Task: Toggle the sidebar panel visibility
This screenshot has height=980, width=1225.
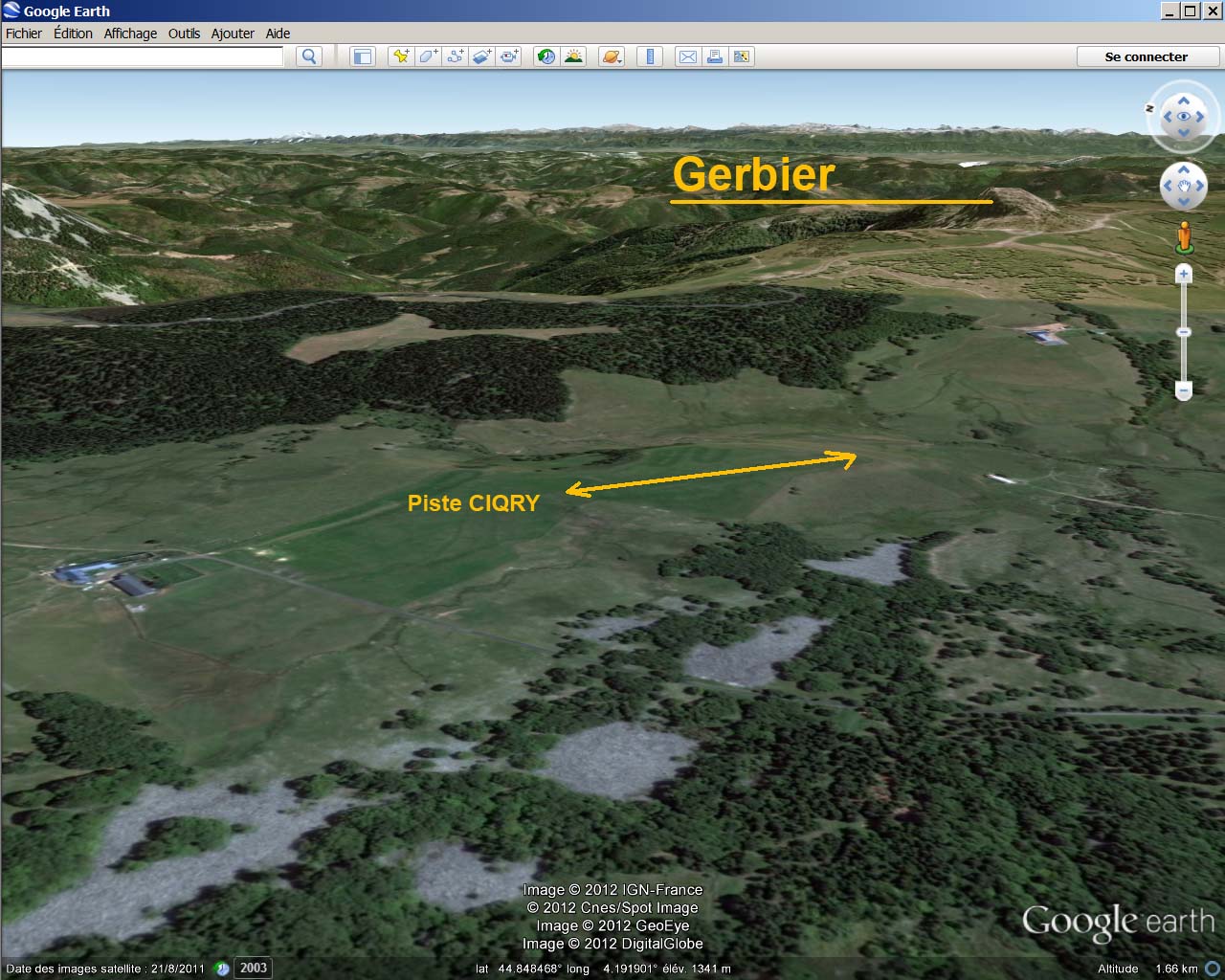Action: click(363, 56)
